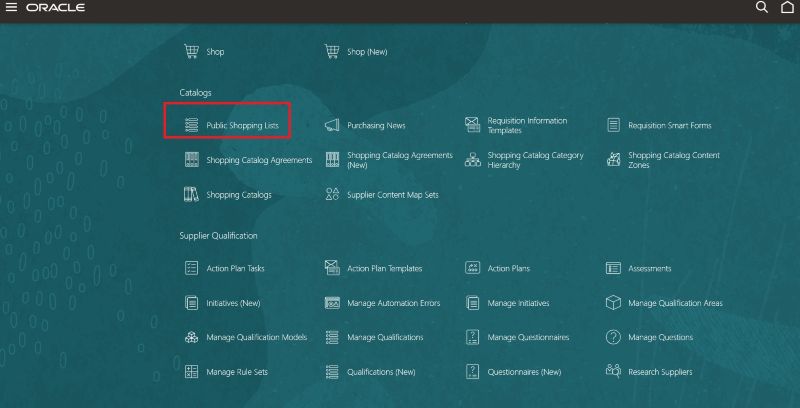Click the Manage Rule Sets icon
Image resolution: width=800 pixels, height=408 pixels.
pos(191,372)
